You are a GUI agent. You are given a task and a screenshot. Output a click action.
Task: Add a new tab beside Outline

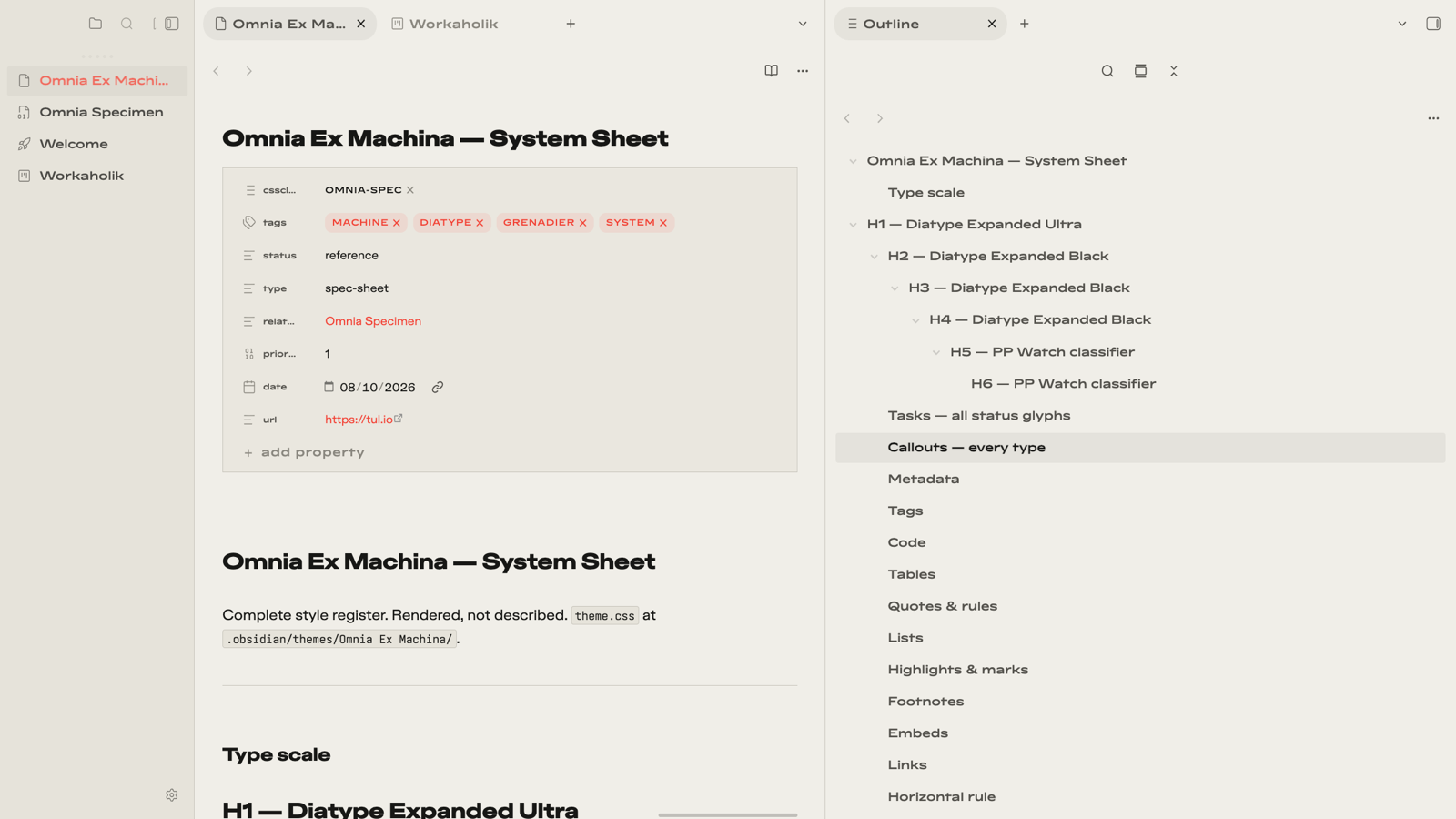tap(1025, 24)
